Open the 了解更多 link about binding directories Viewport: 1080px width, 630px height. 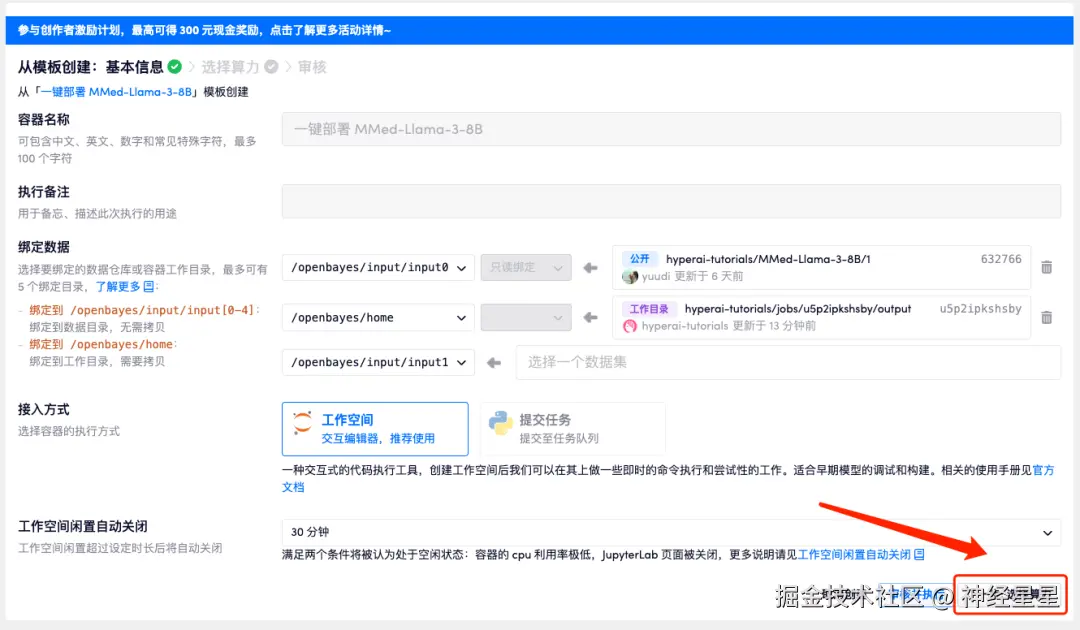click(118, 286)
